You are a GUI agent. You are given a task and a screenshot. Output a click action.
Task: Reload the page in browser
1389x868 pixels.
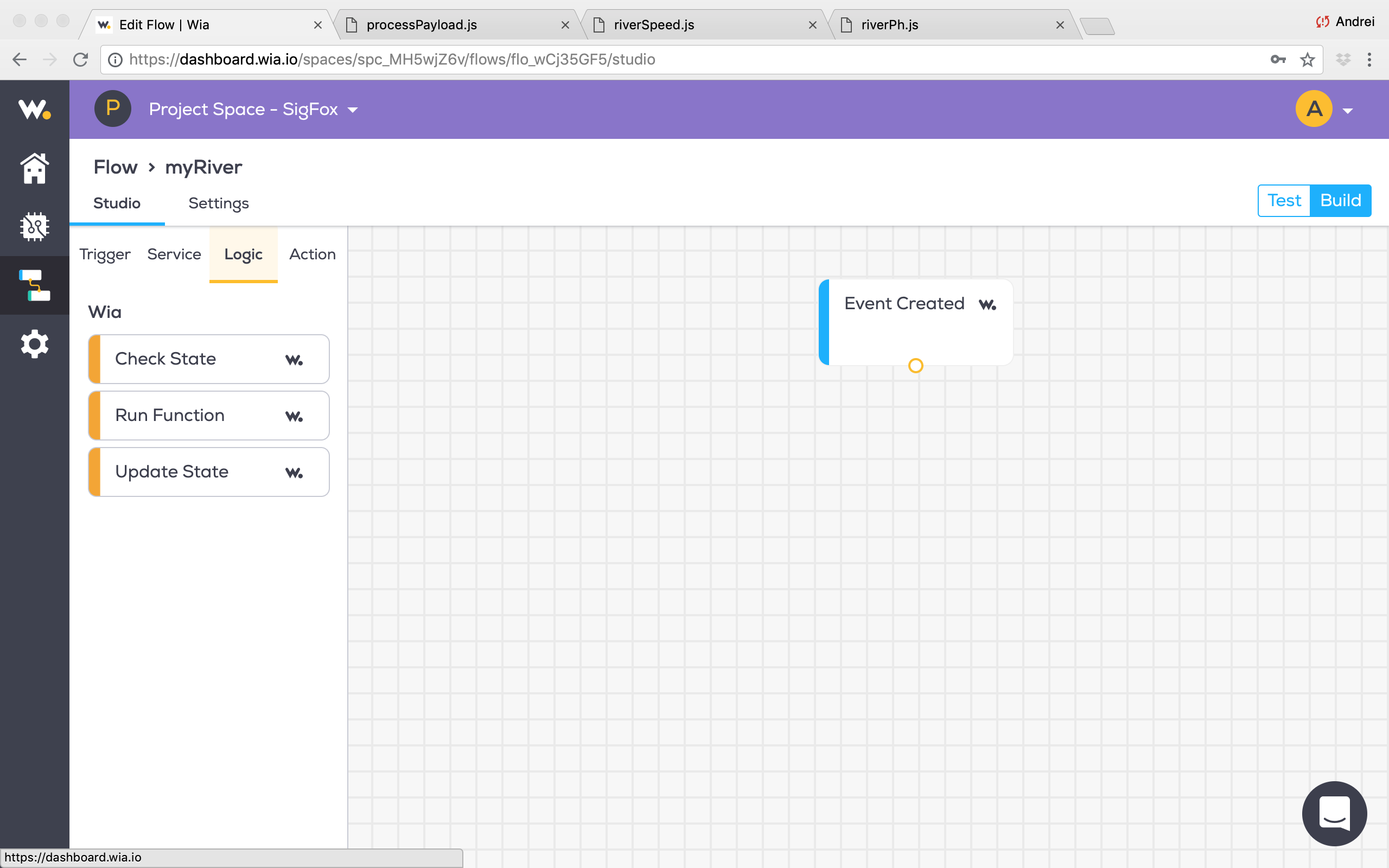pyautogui.click(x=80, y=60)
